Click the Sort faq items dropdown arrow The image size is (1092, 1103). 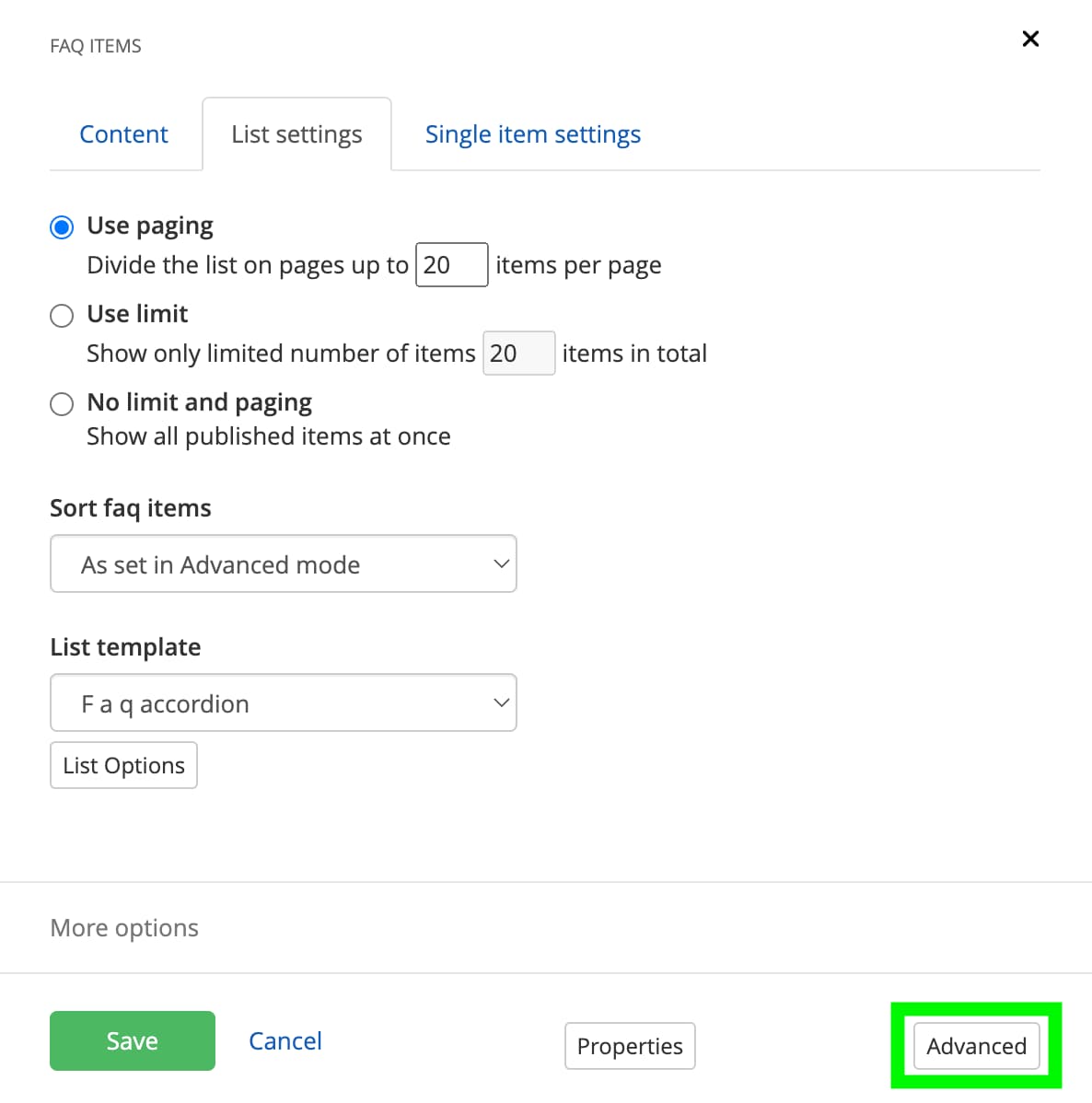pyautogui.click(x=500, y=563)
